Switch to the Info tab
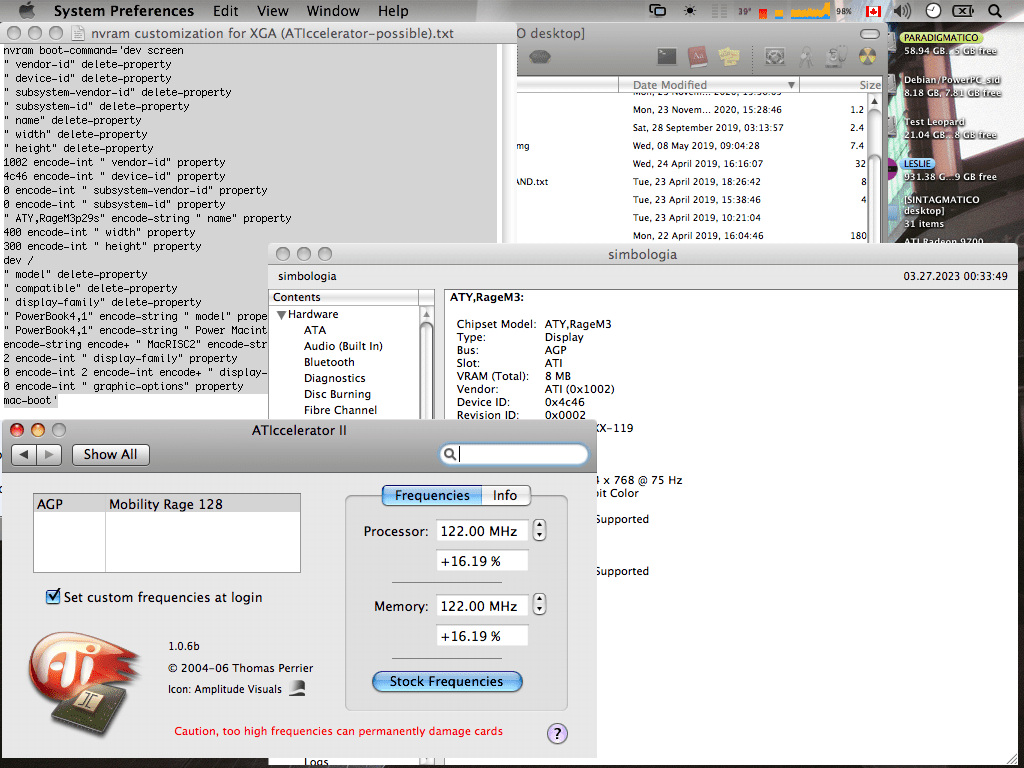This screenshot has height=768, width=1024. [x=505, y=496]
